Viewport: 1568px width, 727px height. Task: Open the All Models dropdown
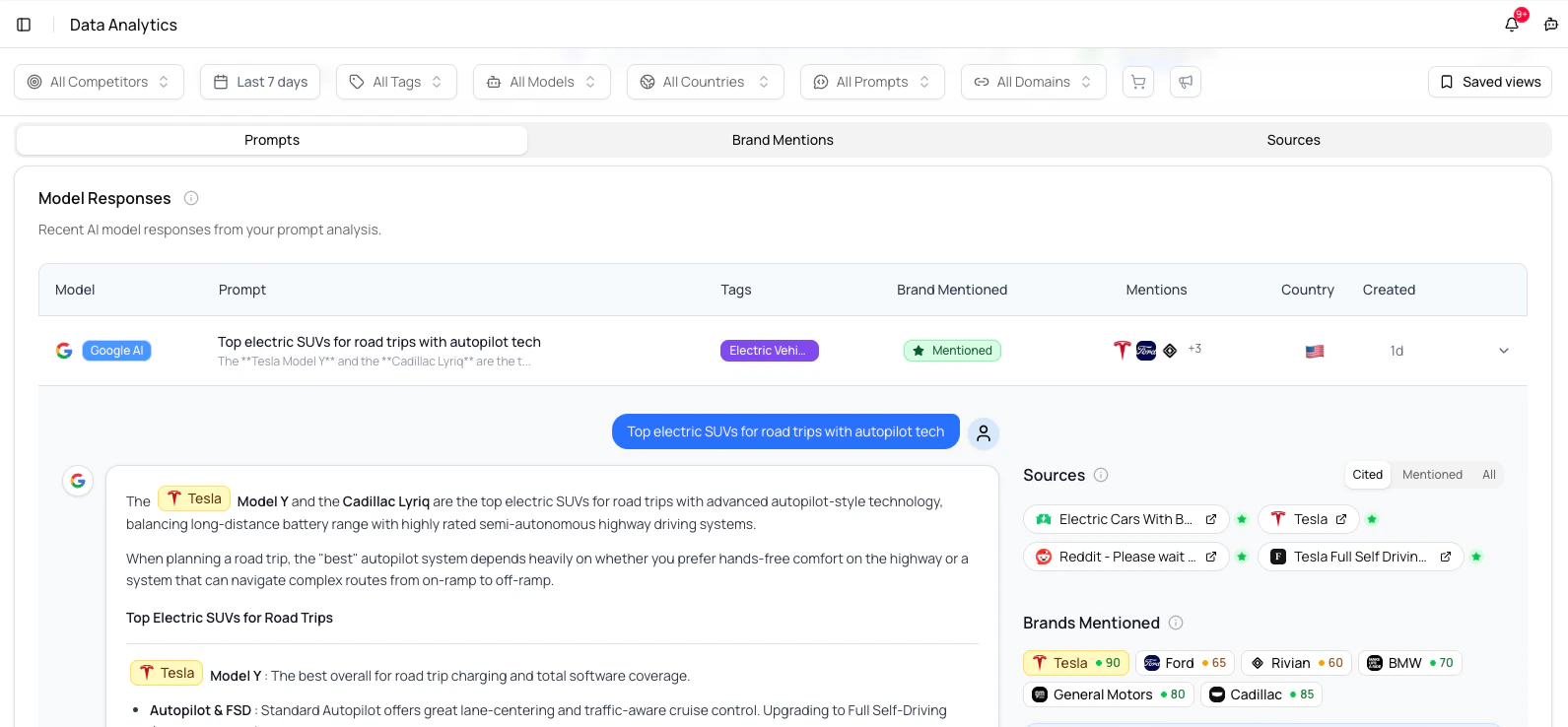click(x=542, y=82)
